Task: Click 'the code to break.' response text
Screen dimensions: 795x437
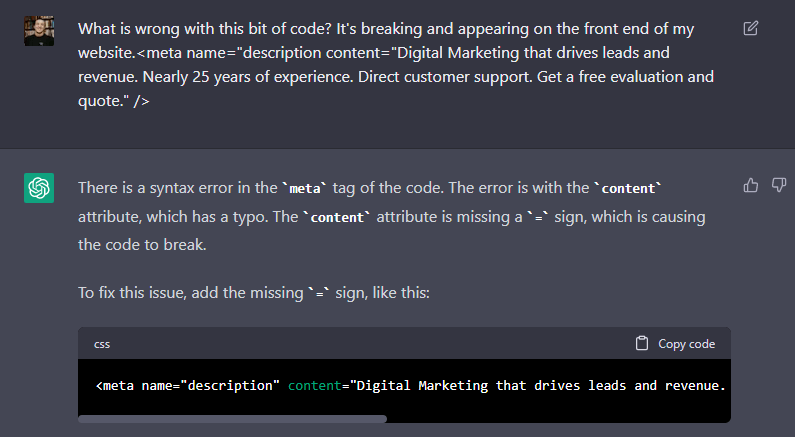Action: click(142, 245)
